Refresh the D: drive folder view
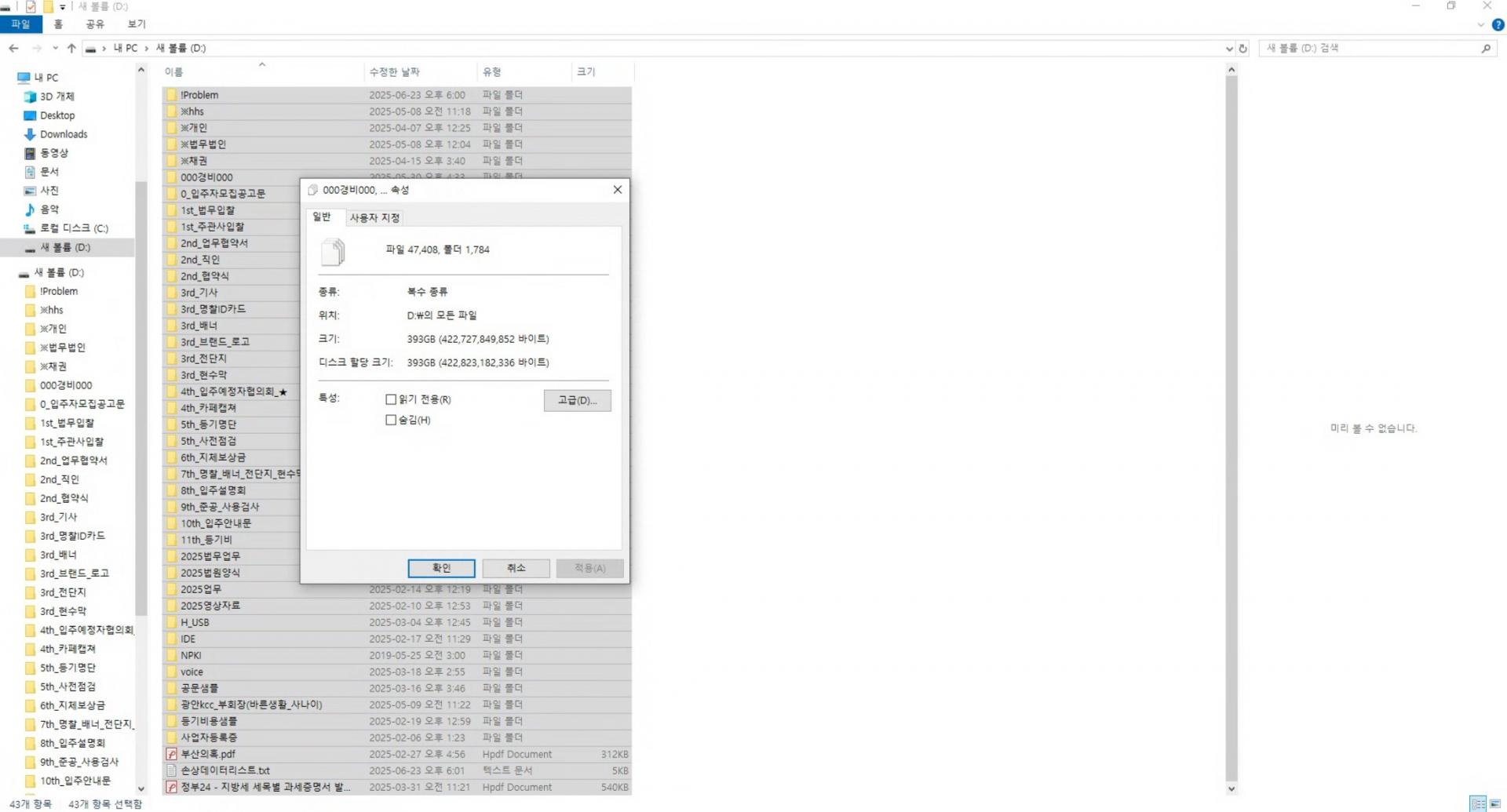Viewport: 1507px width, 812px height. click(1242, 49)
